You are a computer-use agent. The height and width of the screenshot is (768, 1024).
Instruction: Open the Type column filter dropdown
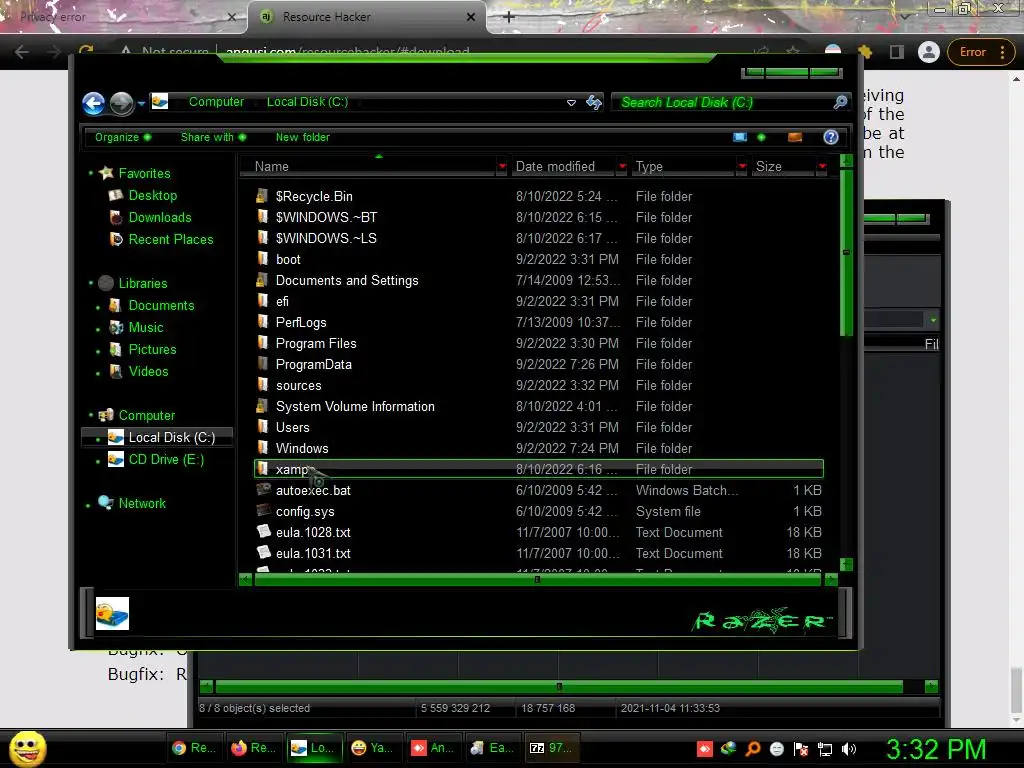[x=742, y=167]
